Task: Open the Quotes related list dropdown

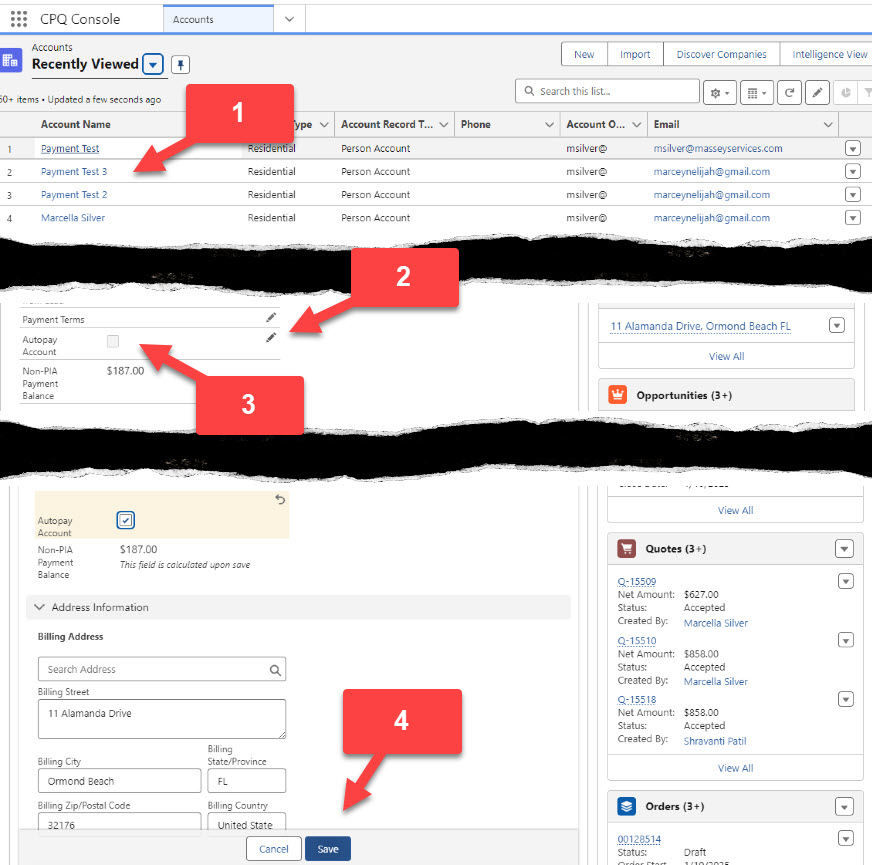Action: click(844, 549)
